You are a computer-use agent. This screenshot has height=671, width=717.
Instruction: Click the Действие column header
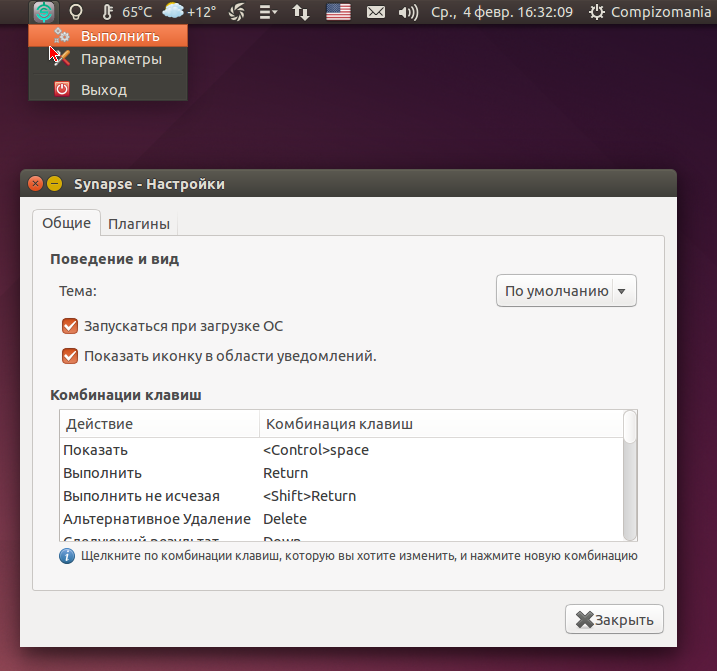pos(159,424)
